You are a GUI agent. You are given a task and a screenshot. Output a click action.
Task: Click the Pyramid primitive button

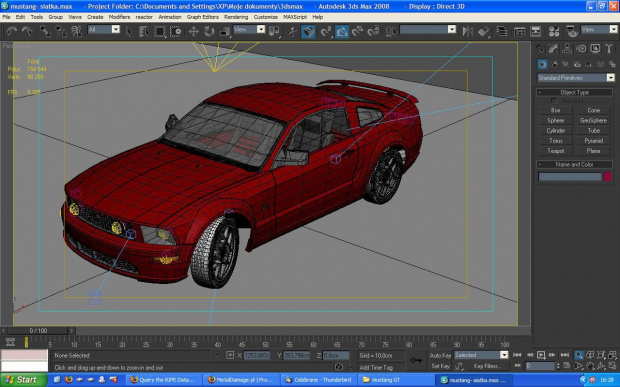(593, 141)
